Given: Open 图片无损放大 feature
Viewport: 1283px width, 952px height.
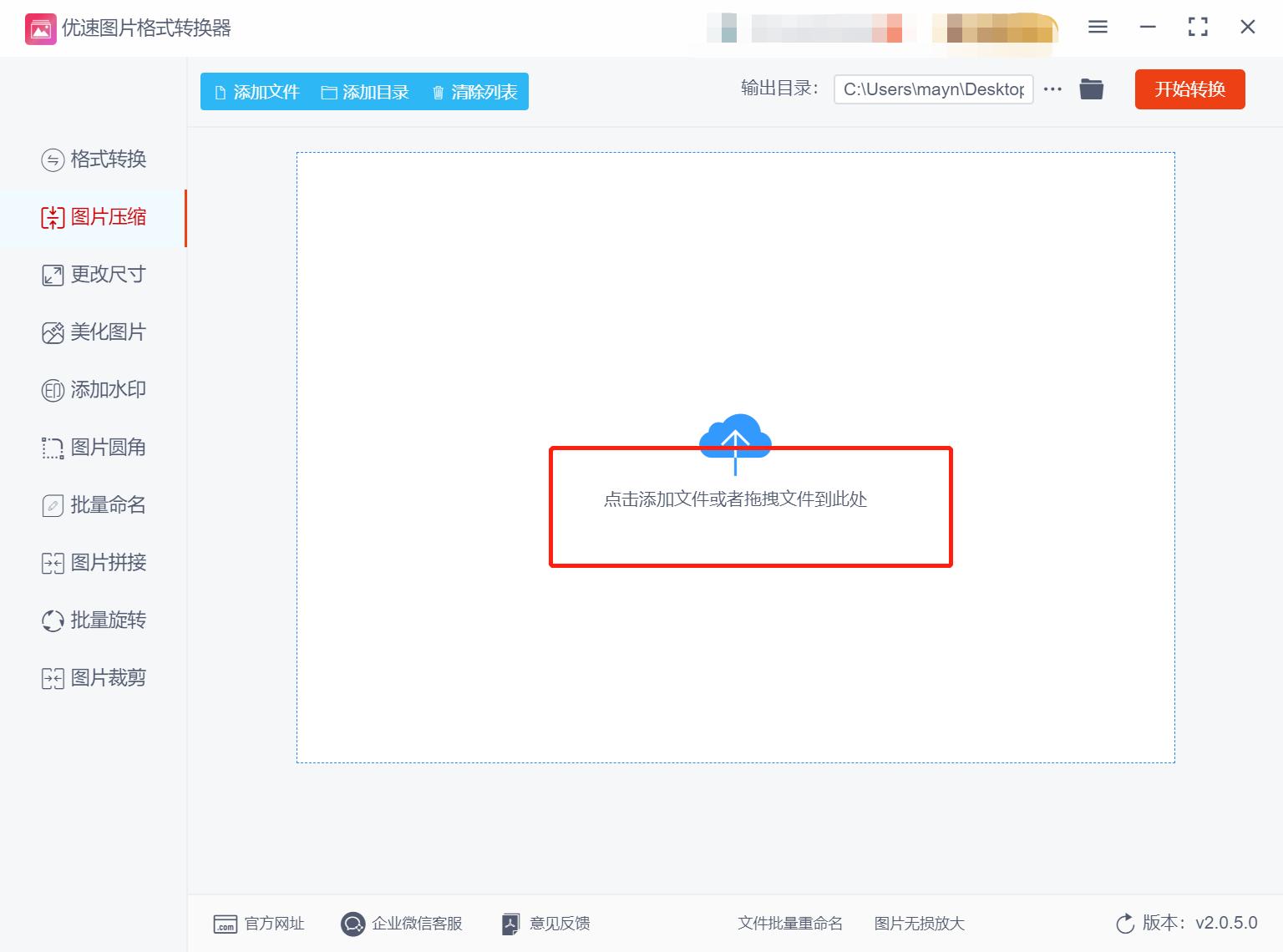Looking at the screenshot, I should (x=919, y=923).
